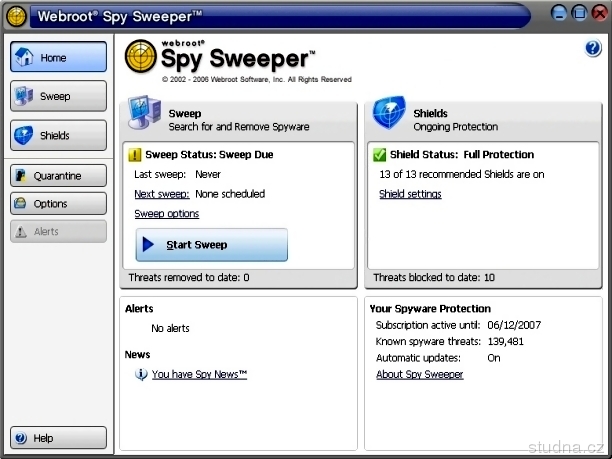
Task: Click the 'No alerts' text
Action: (170, 328)
